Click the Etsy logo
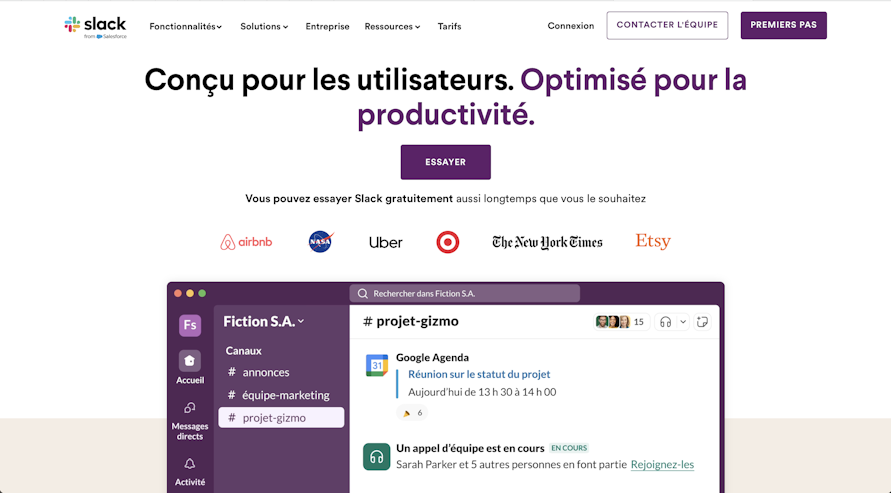 pos(653,241)
